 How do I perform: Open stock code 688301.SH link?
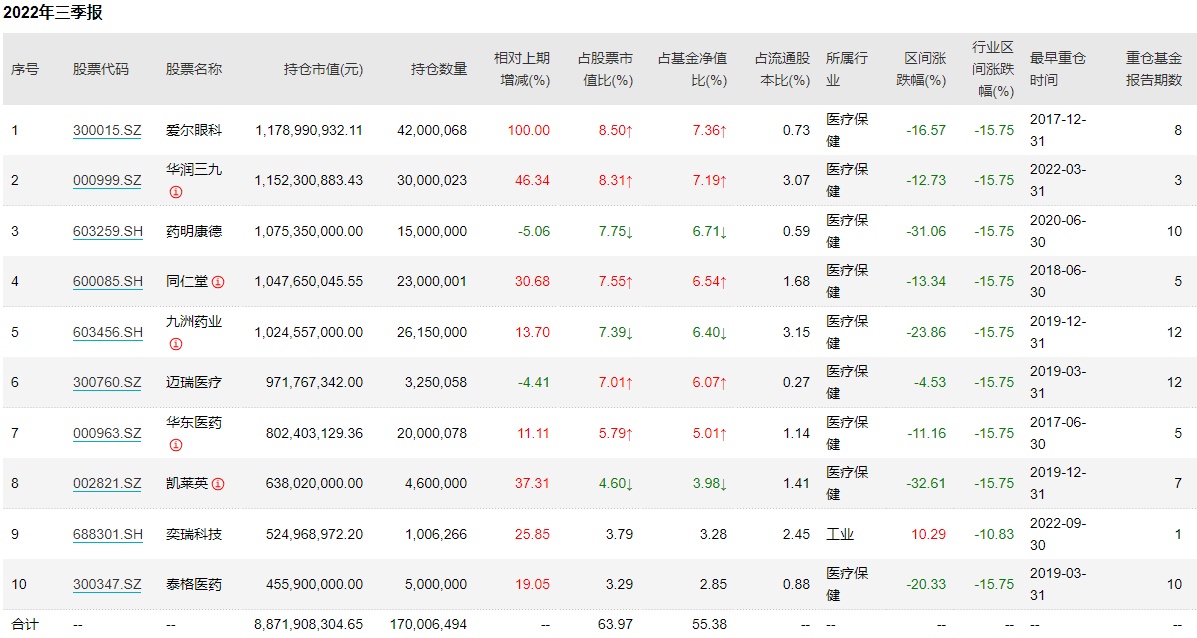tap(108, 534)
